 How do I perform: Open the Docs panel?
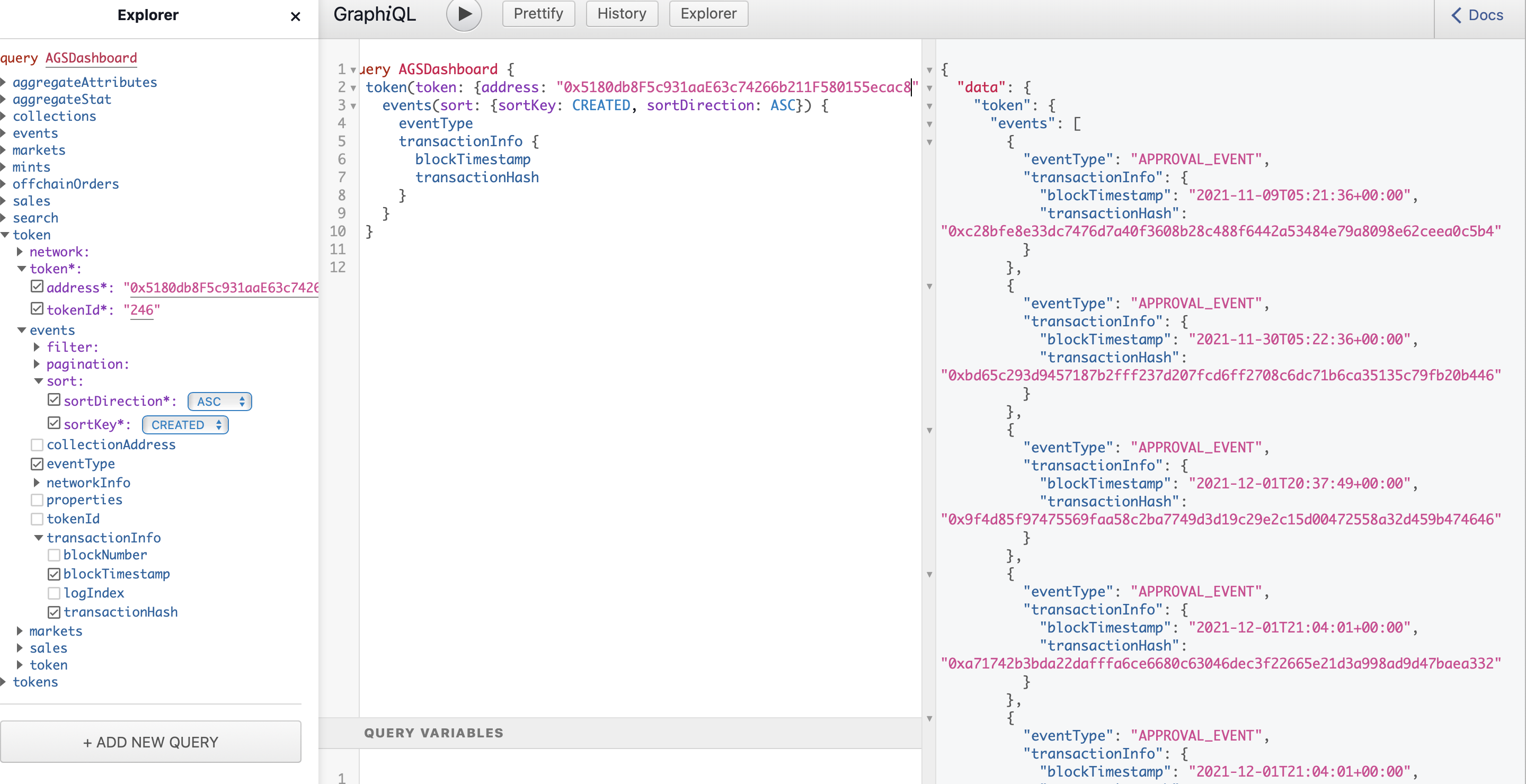[1477, 15]
